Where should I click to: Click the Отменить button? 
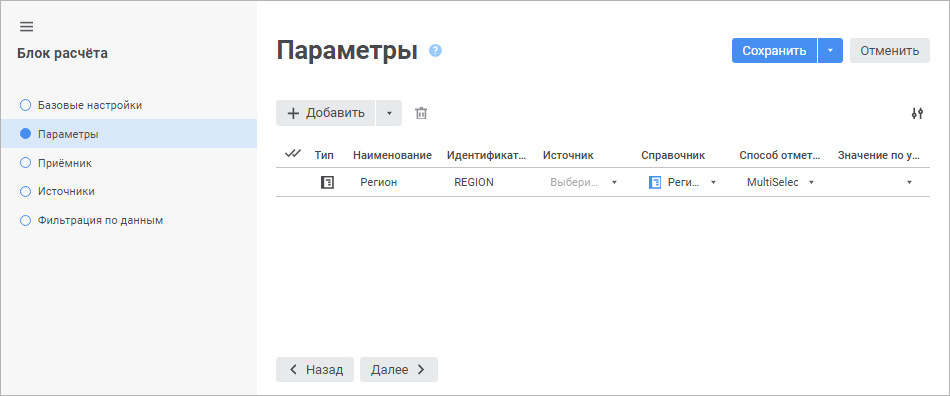[x=889, y=51]
